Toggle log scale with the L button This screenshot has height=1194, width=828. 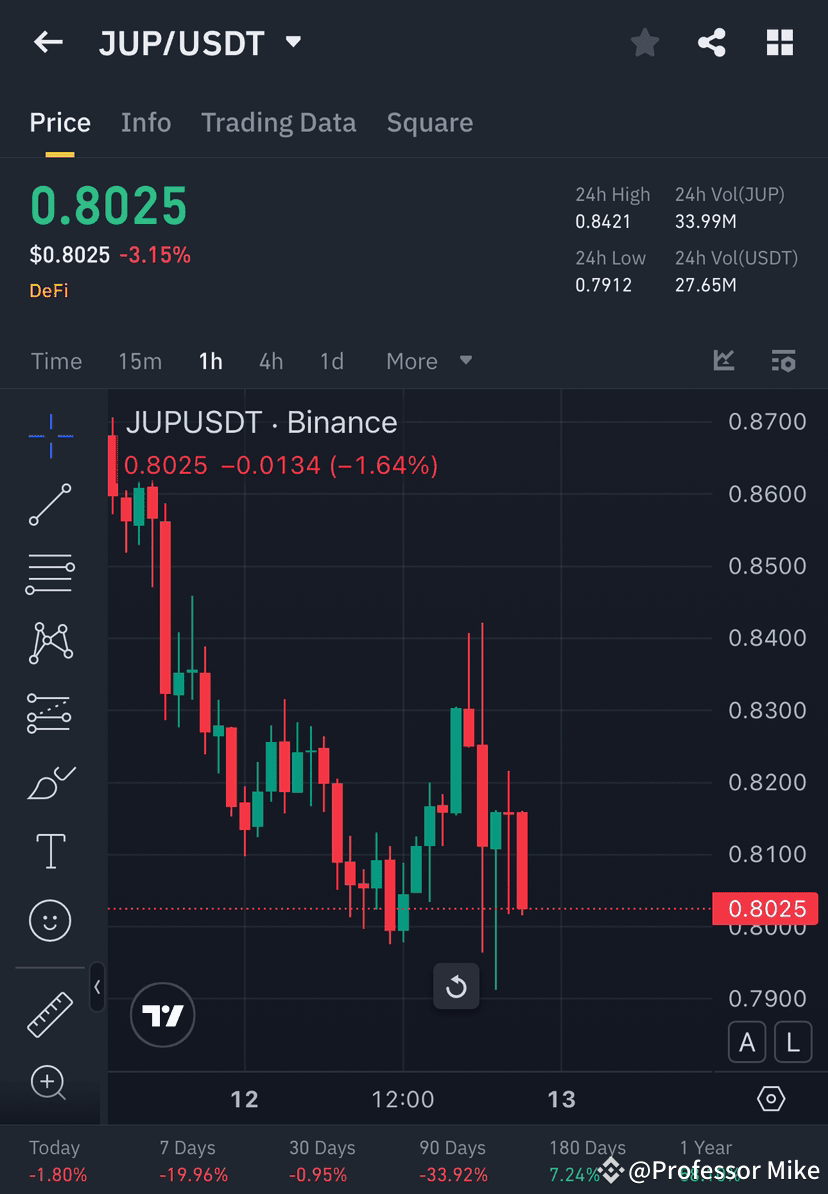coord(793,1042)
